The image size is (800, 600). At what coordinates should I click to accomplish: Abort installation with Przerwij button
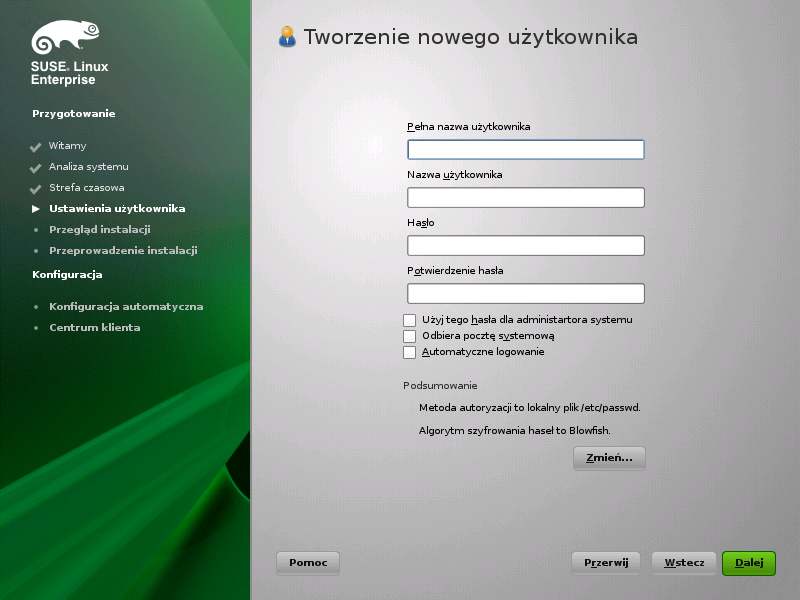click(606, 563)
